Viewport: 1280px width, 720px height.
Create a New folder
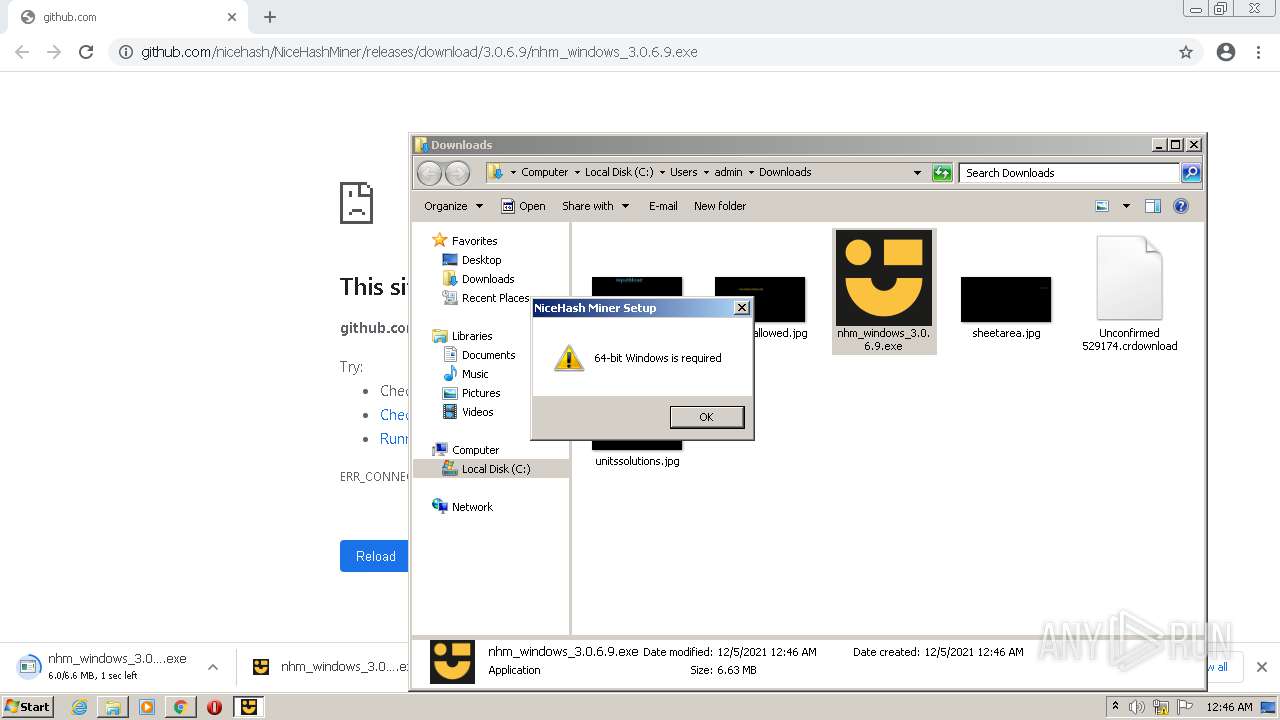coord(720,206)
